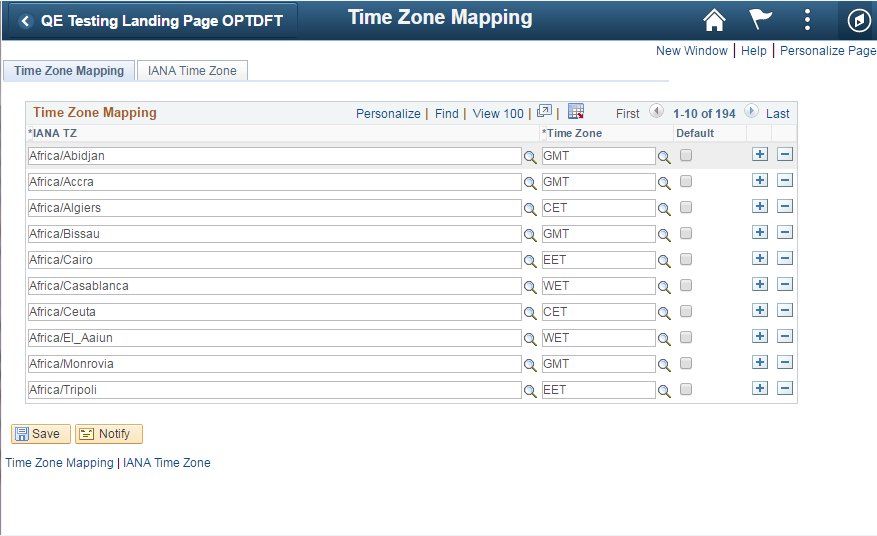
Task: Click the WET field for Africa/El_Aaiun
Action: 598,338
